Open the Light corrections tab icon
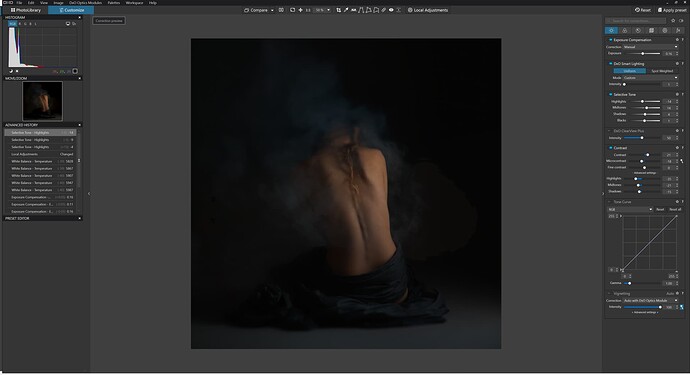The height and width of the screenshot is (375, 690). coord(611,30)
